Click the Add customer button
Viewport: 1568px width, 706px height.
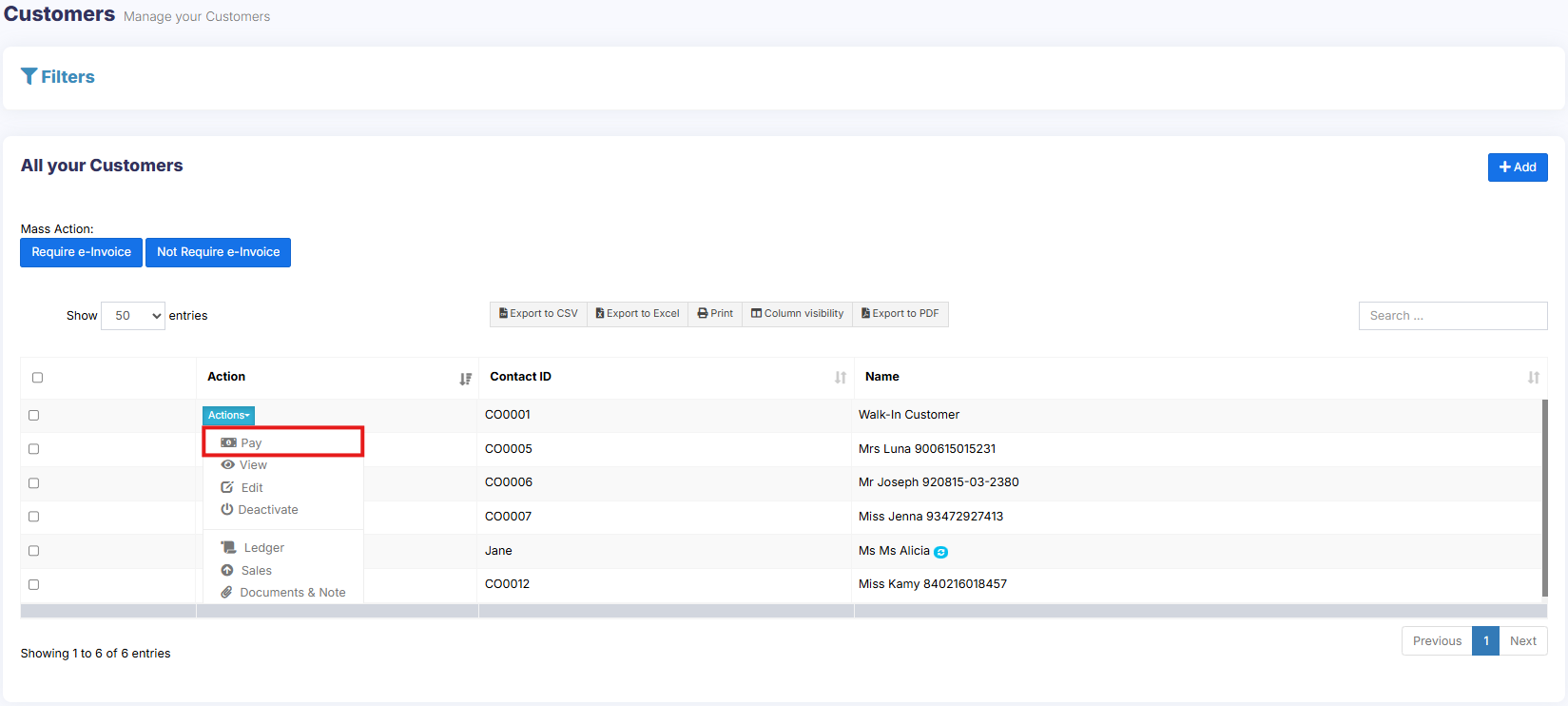(x=1517, y=167)
